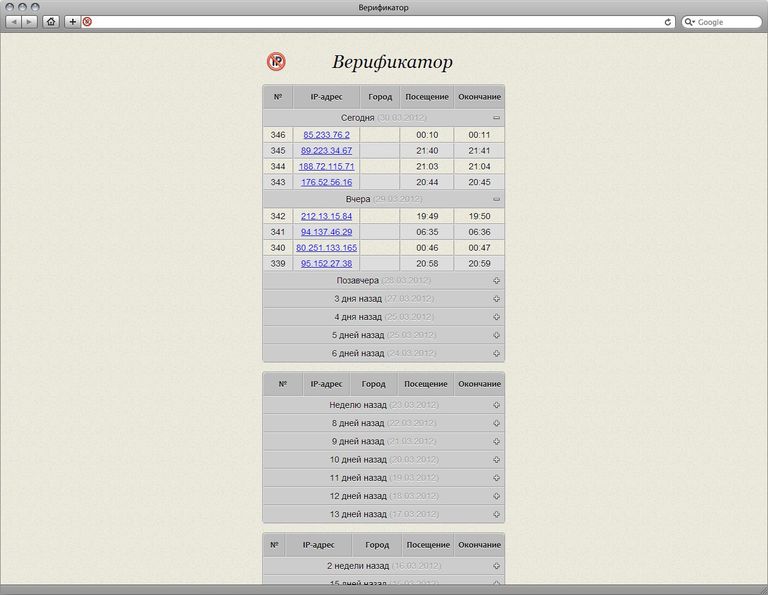Go back with browser back arrow

14,21
